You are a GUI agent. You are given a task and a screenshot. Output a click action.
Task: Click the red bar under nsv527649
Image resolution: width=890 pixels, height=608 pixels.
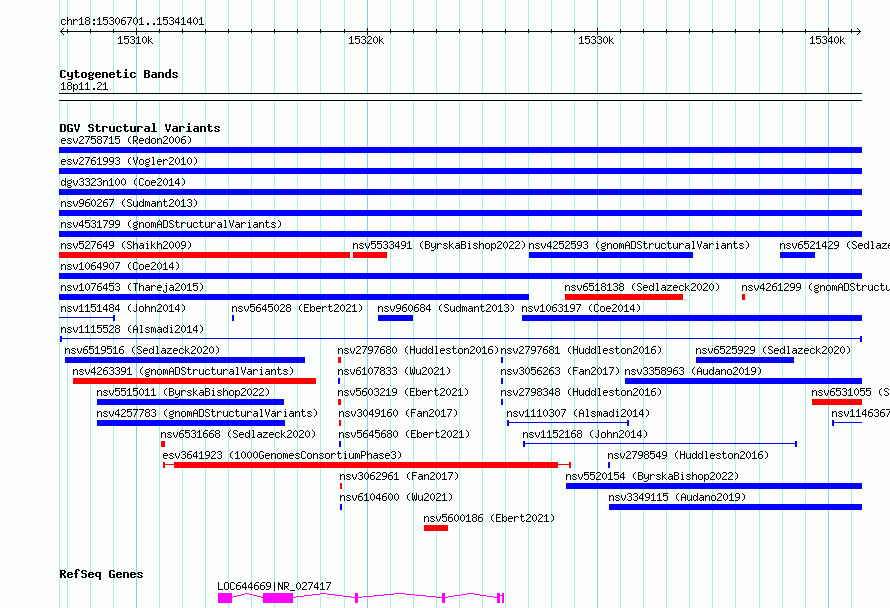click(x=204, y=255)
